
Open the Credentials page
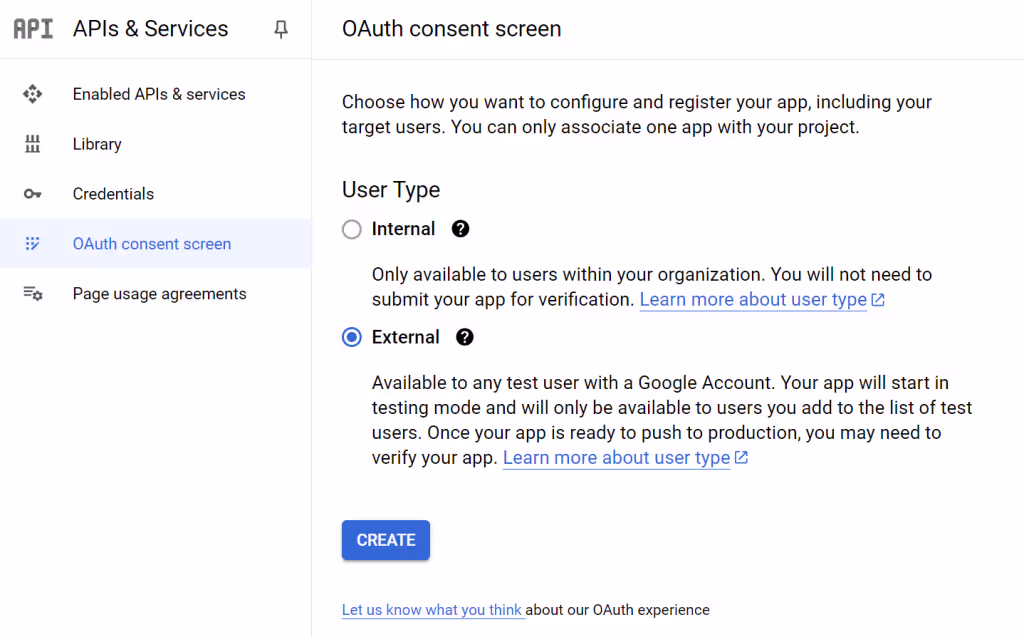155,194
